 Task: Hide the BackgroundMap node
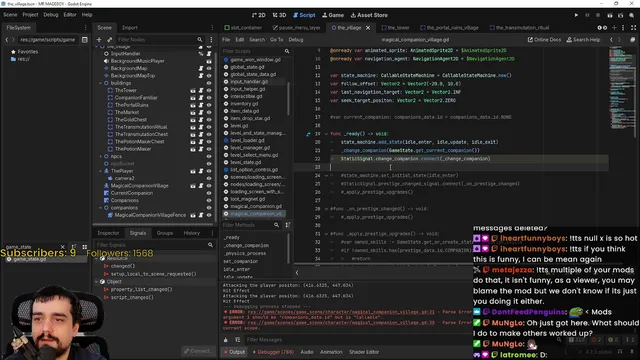pyautogui.click(x=209, y=68)
